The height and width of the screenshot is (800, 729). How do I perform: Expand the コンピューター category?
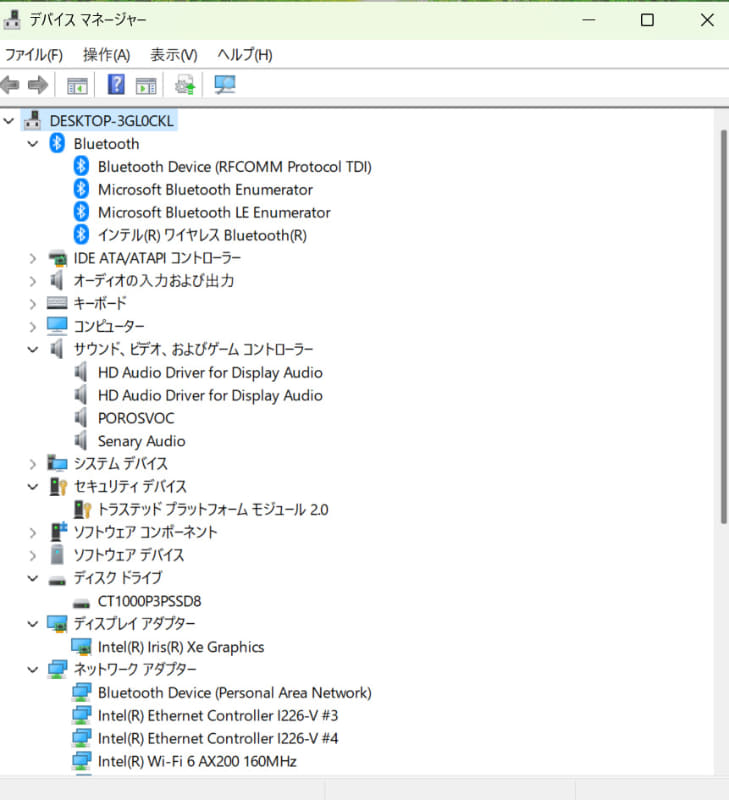coord(33,327)
